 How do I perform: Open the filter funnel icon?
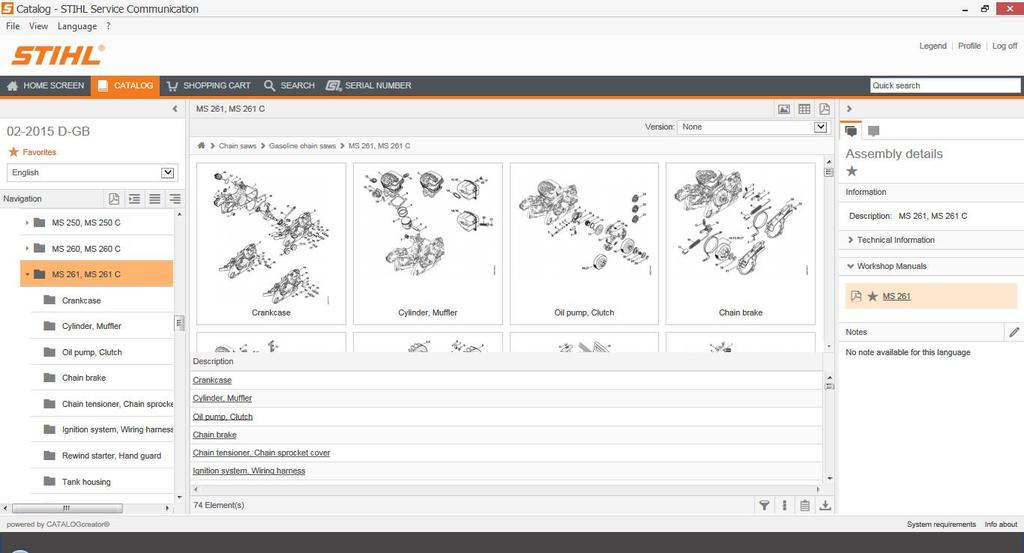[763, 505]
